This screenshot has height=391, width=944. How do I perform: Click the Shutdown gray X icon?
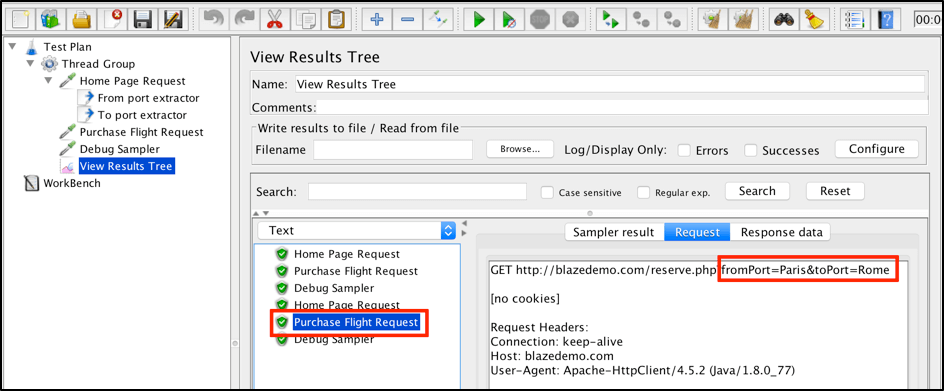570,19
